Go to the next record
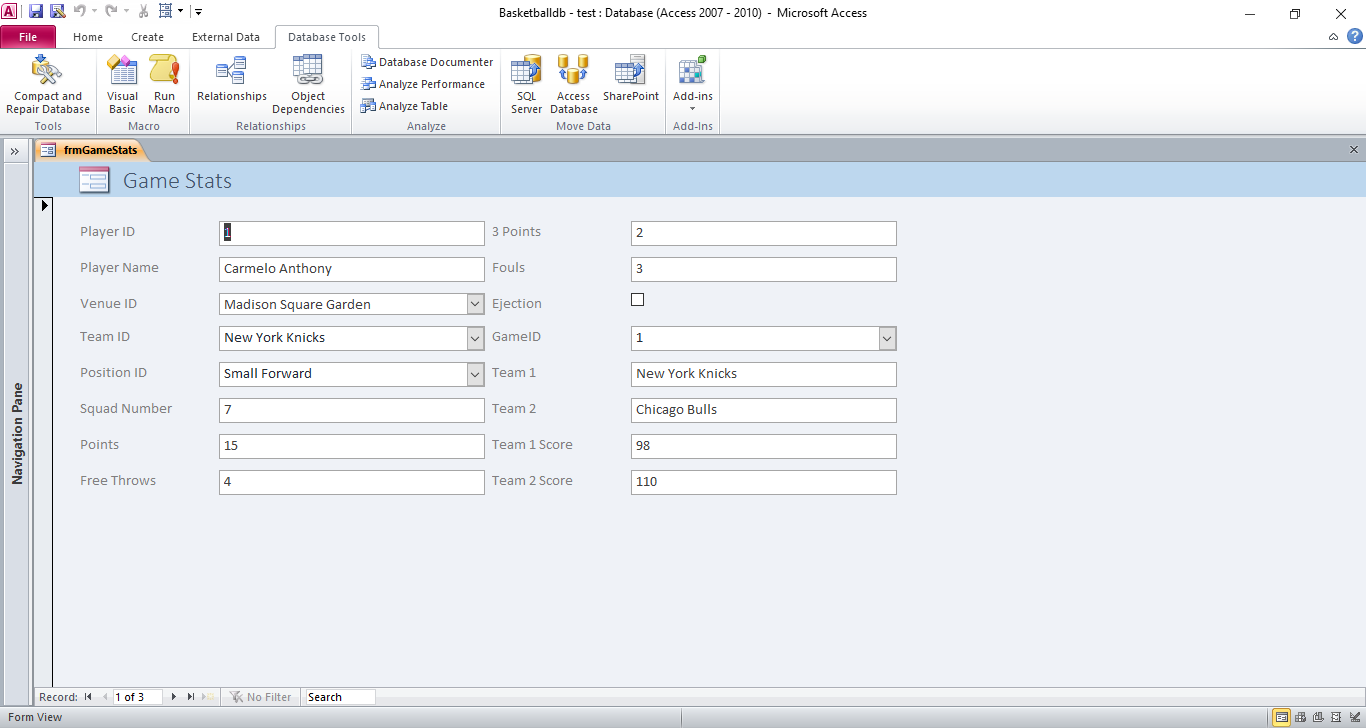The width and height of the screenshot is (1366, 728). point(174,697)
